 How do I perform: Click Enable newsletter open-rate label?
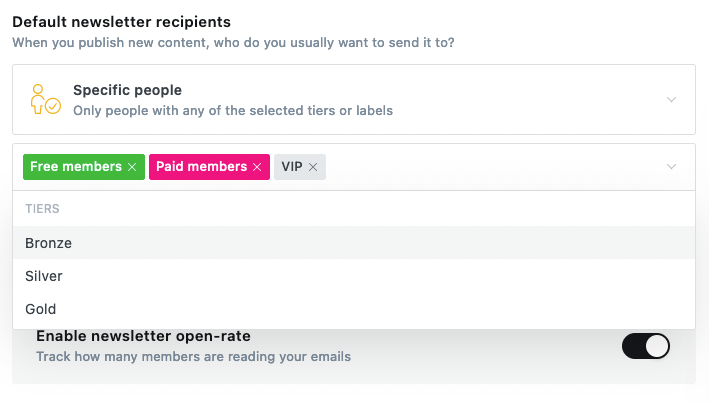click(x=143, y=336)
